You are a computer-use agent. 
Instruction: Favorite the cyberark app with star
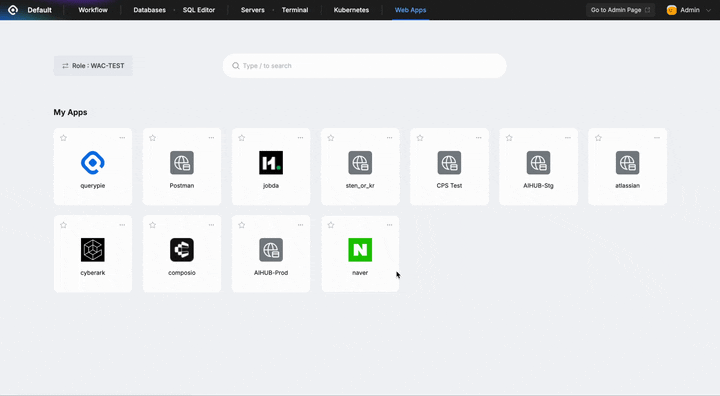coord(63,225)
